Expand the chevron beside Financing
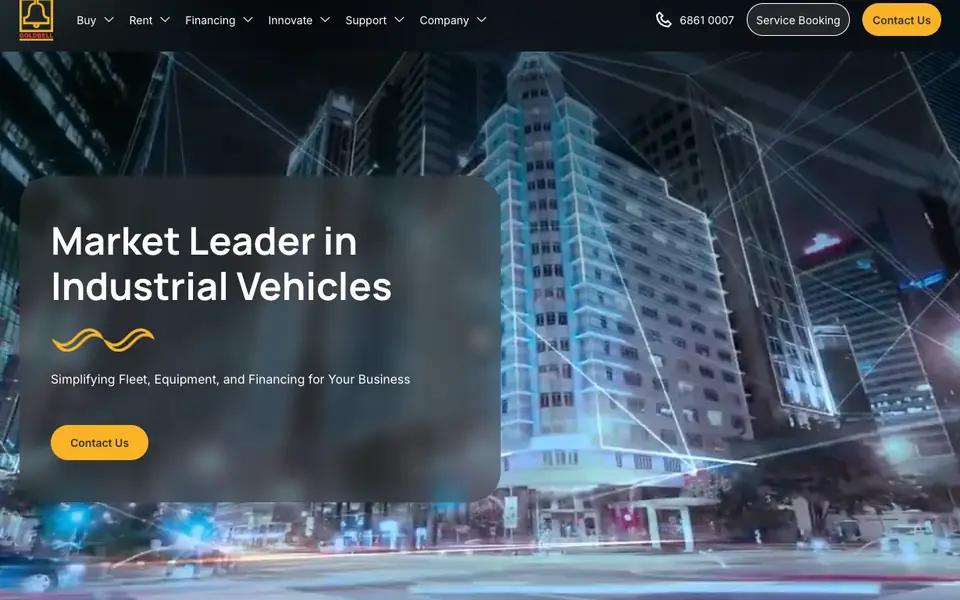This screenshot has height=600, width=960. click(x=248, y=20)
